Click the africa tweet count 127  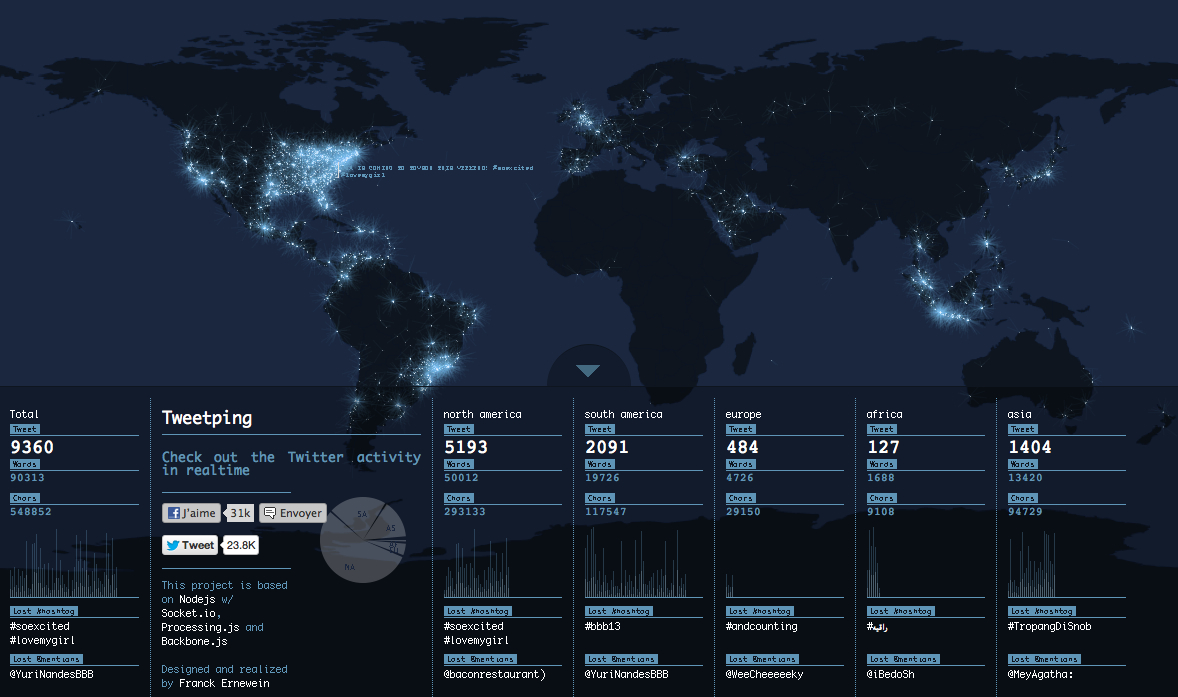coord(884,448)
